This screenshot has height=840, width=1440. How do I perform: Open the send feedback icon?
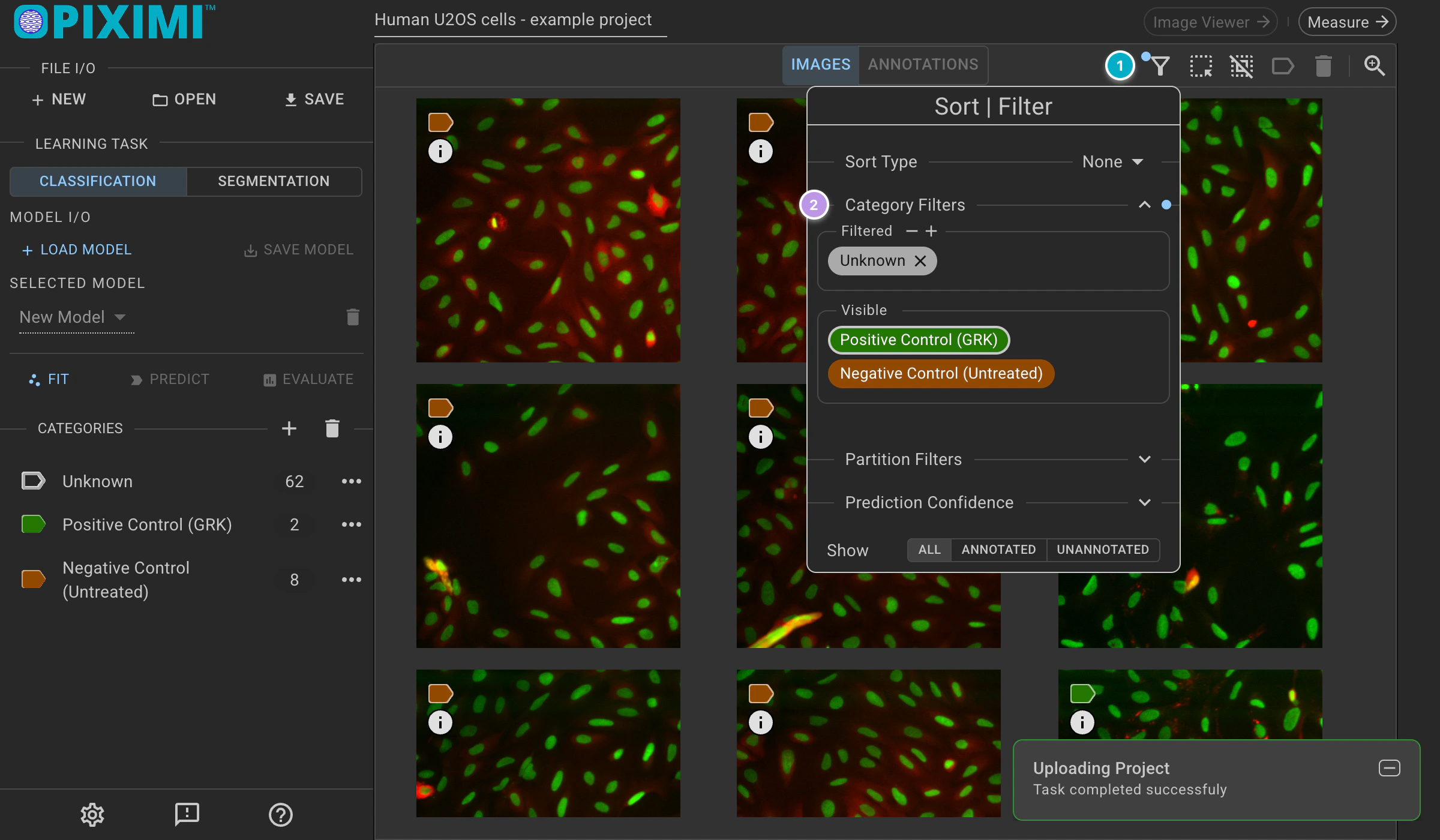187,814
